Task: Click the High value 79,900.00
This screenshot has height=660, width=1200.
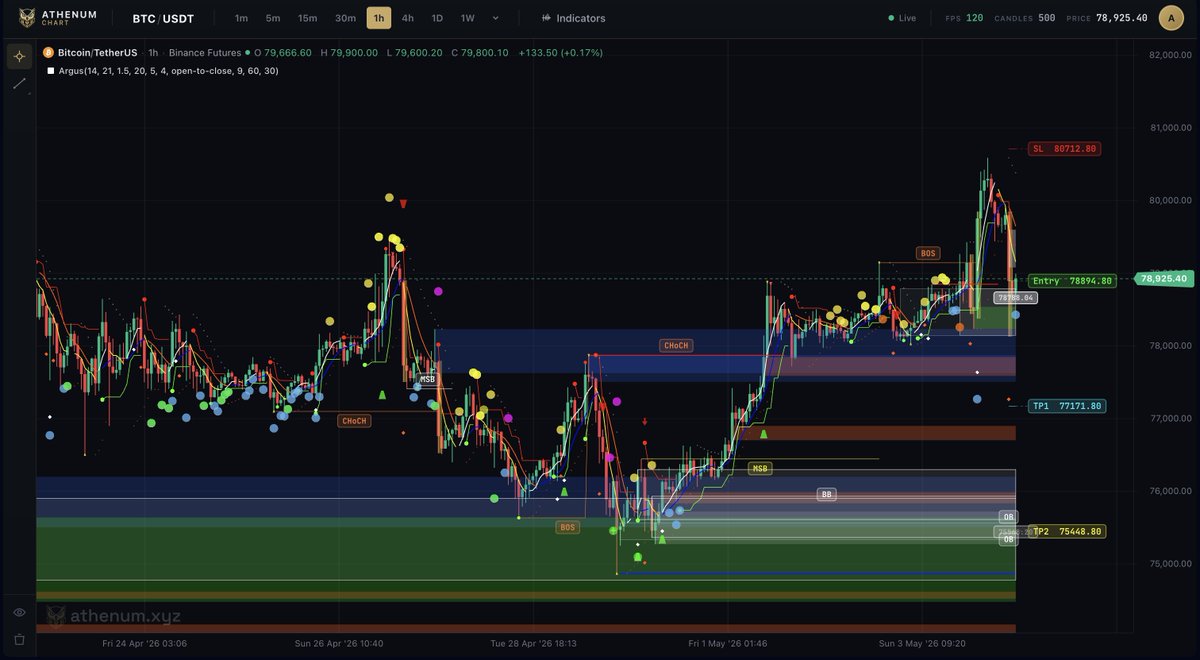Action: coord(354,52)
